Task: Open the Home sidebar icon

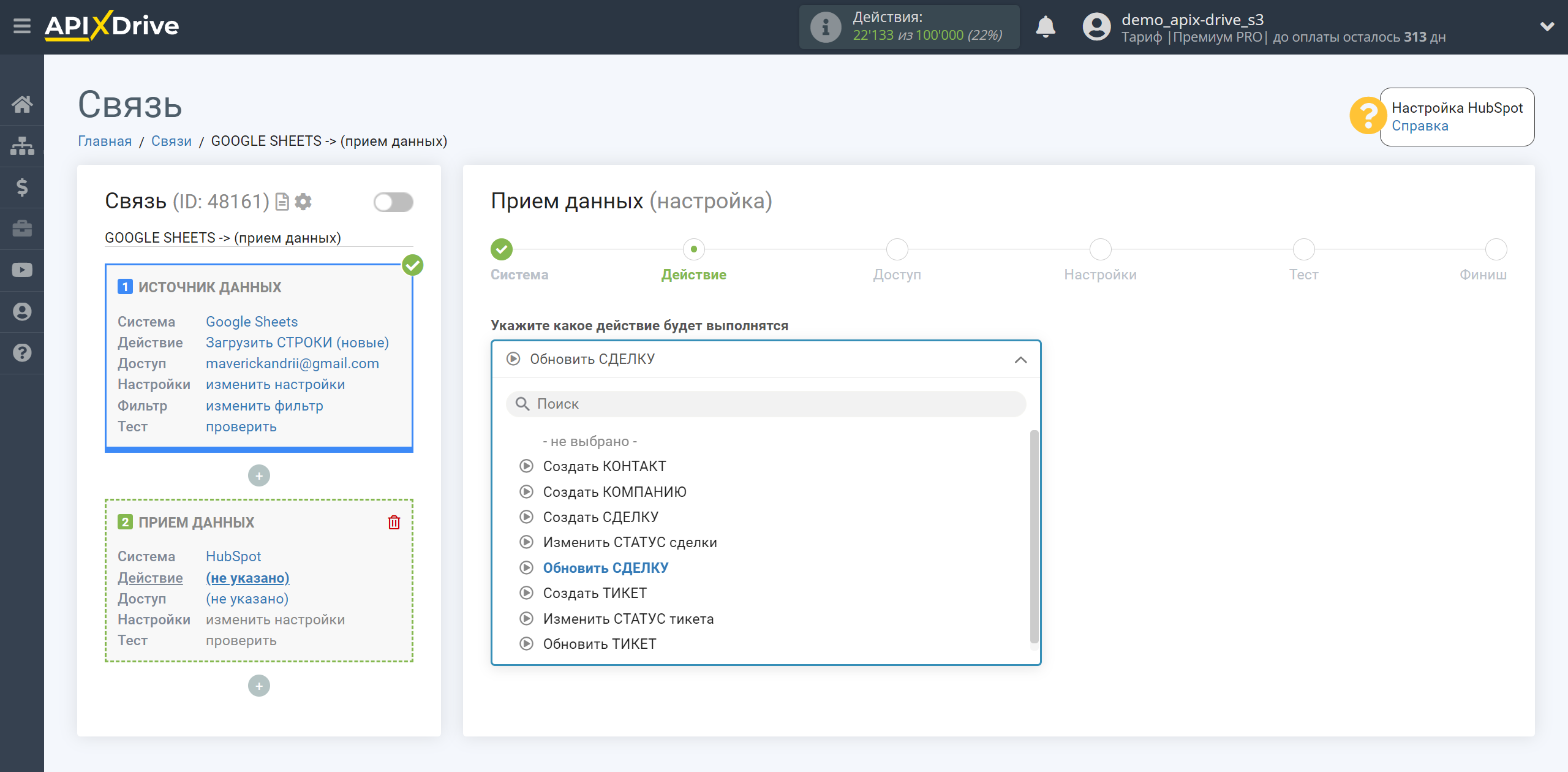Action: click(22, 104)
